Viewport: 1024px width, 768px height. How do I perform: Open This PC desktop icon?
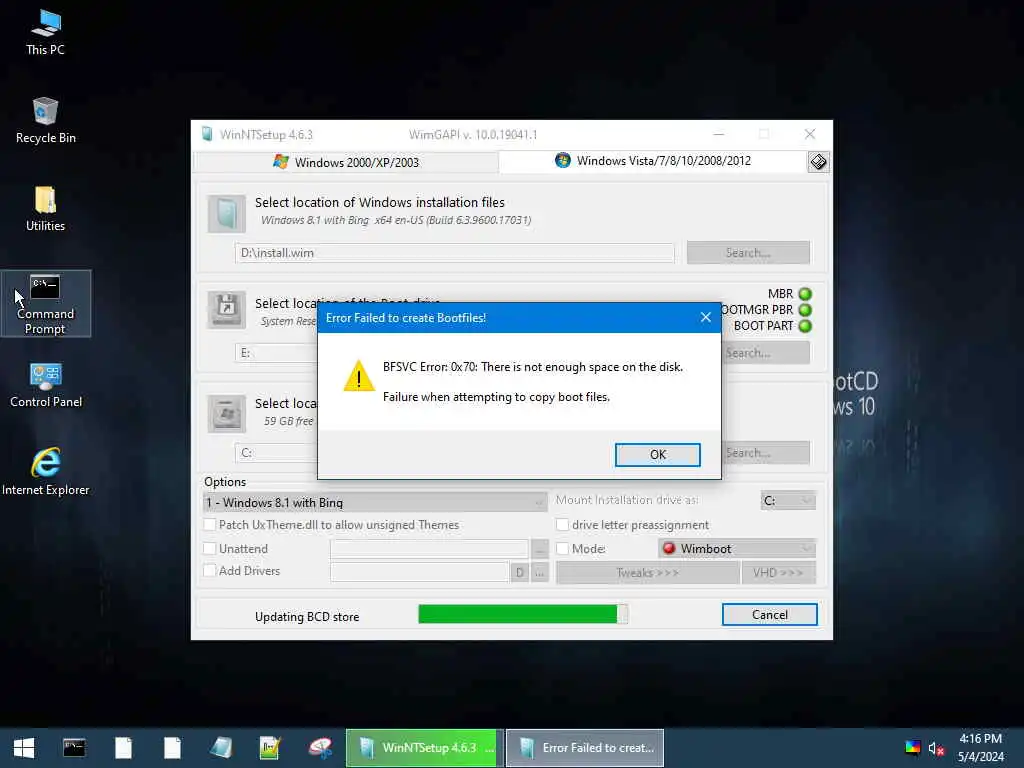45,33
